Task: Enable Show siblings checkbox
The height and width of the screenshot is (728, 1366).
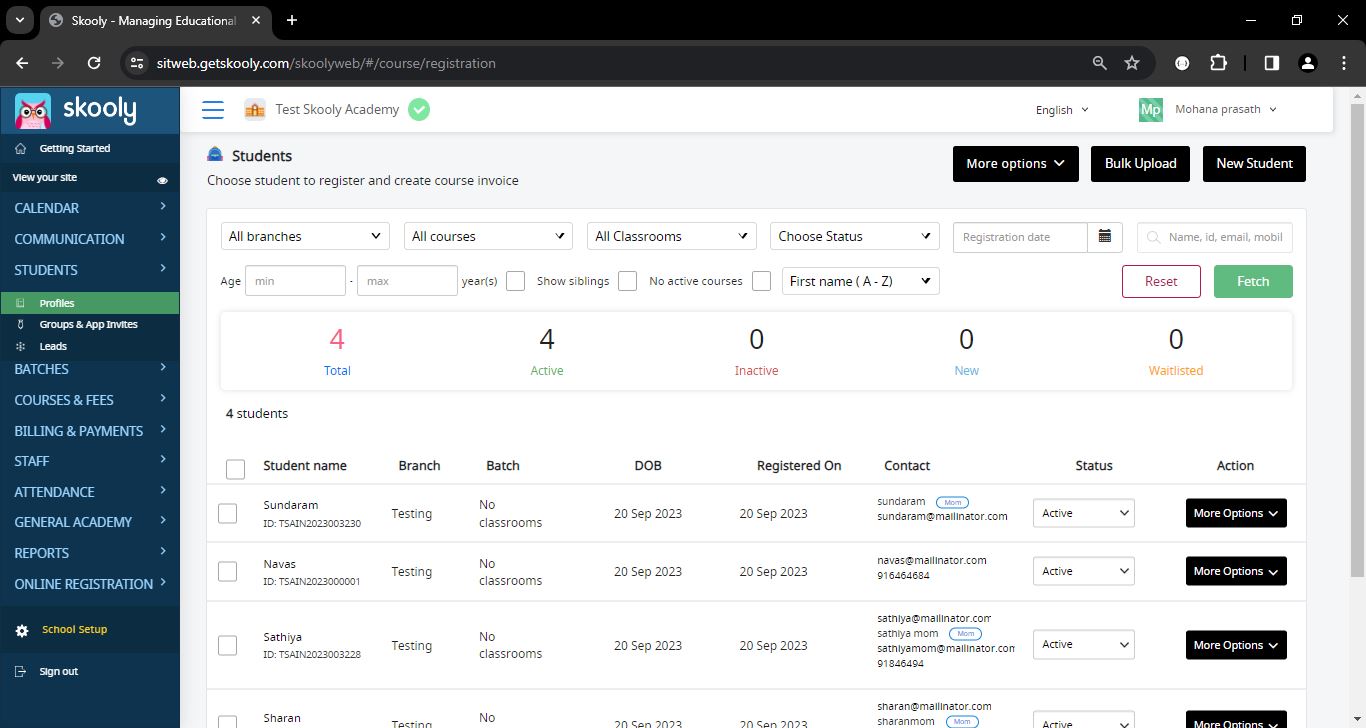Action: 628,281
